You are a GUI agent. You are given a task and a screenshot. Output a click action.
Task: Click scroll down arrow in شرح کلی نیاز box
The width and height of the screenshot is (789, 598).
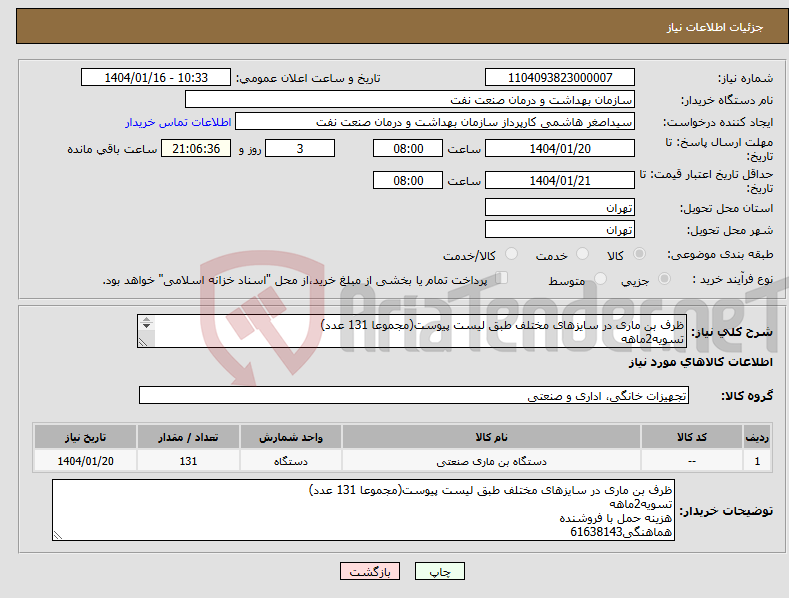(x=146, y=326)
